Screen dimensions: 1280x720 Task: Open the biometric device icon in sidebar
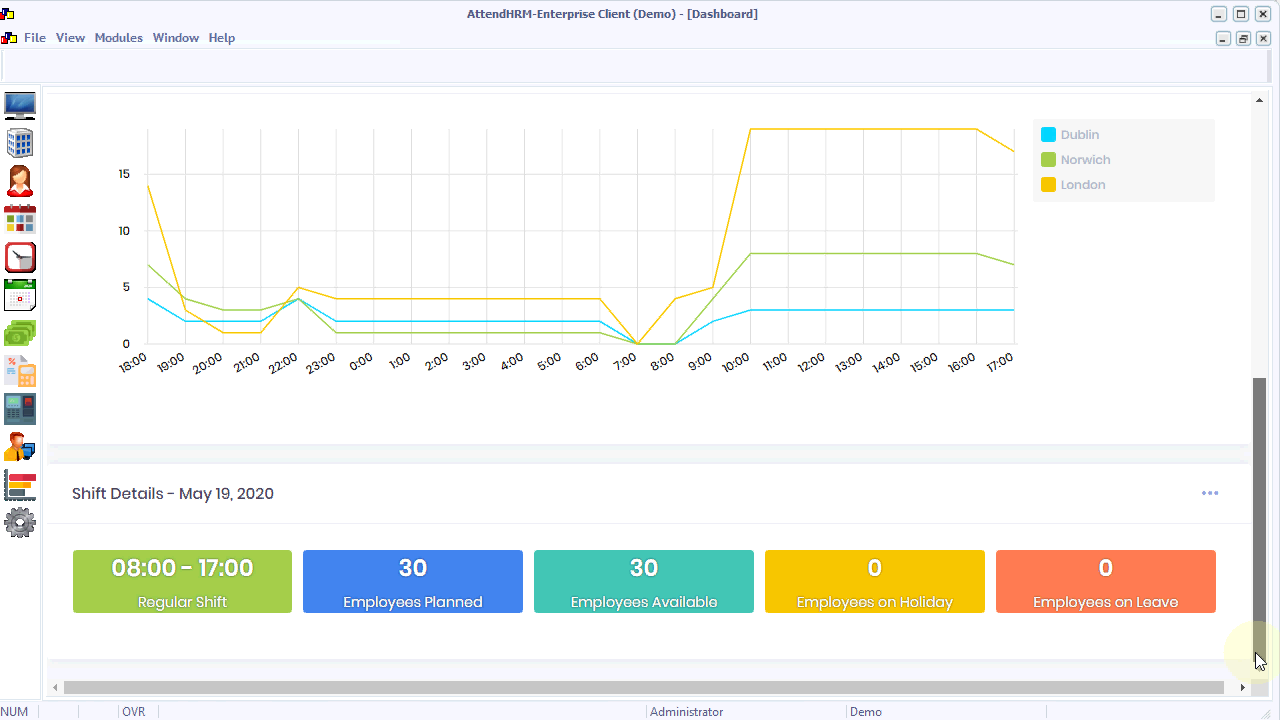point(20,408)
